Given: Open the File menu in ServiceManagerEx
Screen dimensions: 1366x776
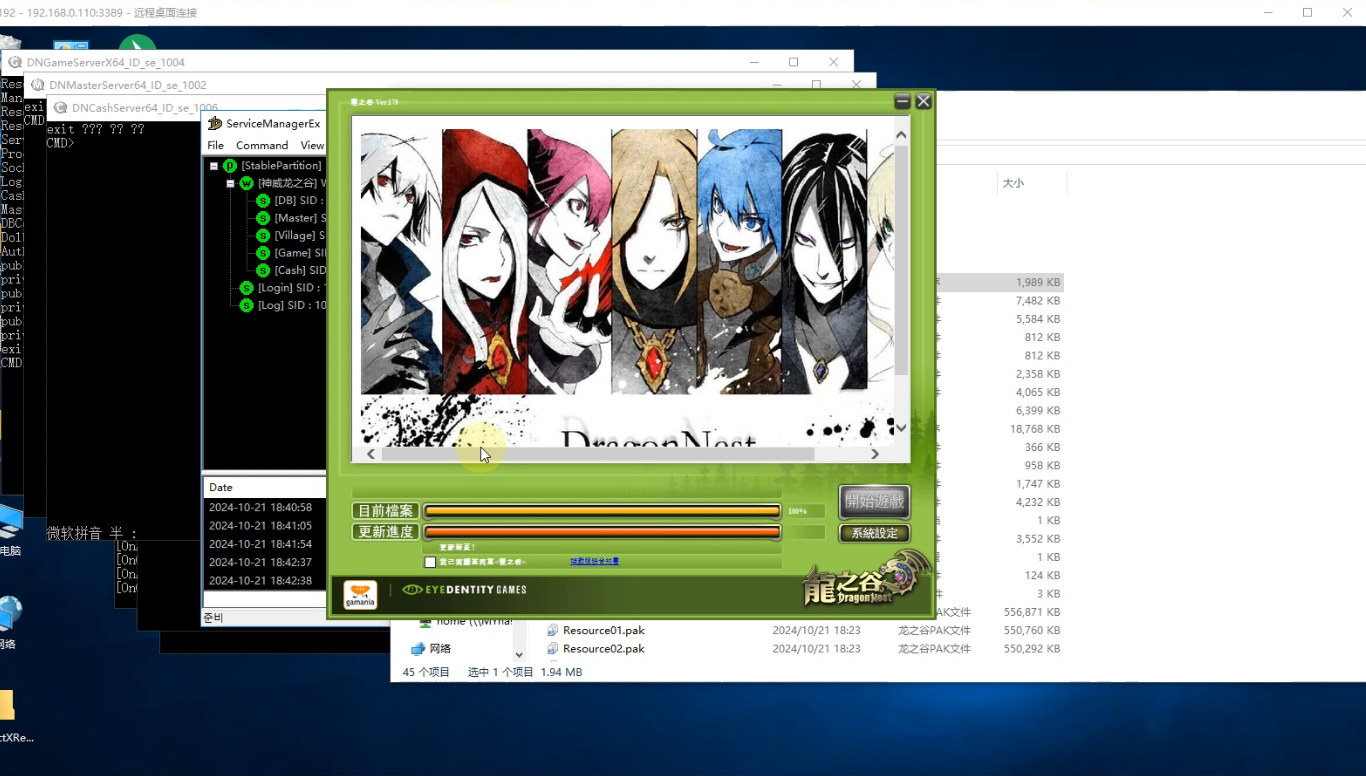Looking at the screenshot, I should coord(216,145).
